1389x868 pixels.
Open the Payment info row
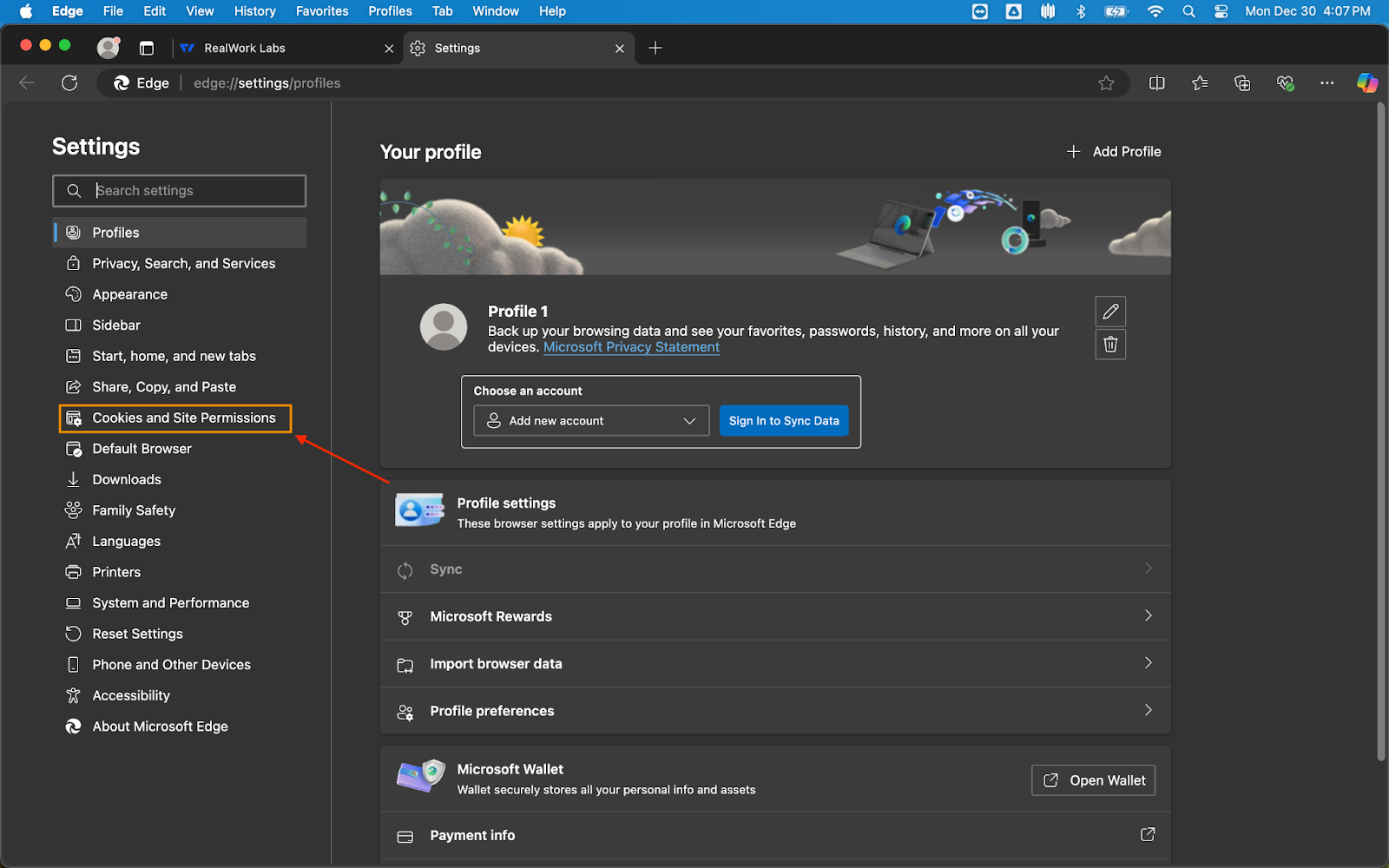point(775,836)
